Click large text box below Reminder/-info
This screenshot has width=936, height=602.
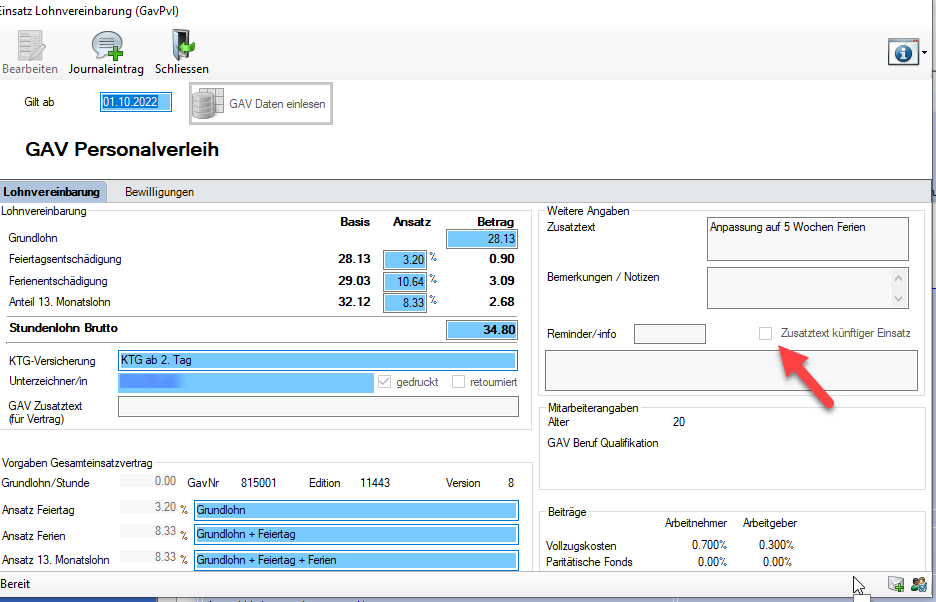pos(731,370)
